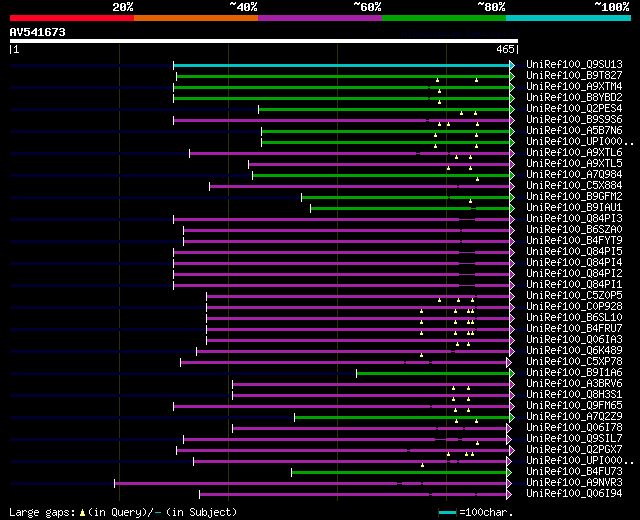Select the UniRef100_C5X884 label

[x=574, y=186]
